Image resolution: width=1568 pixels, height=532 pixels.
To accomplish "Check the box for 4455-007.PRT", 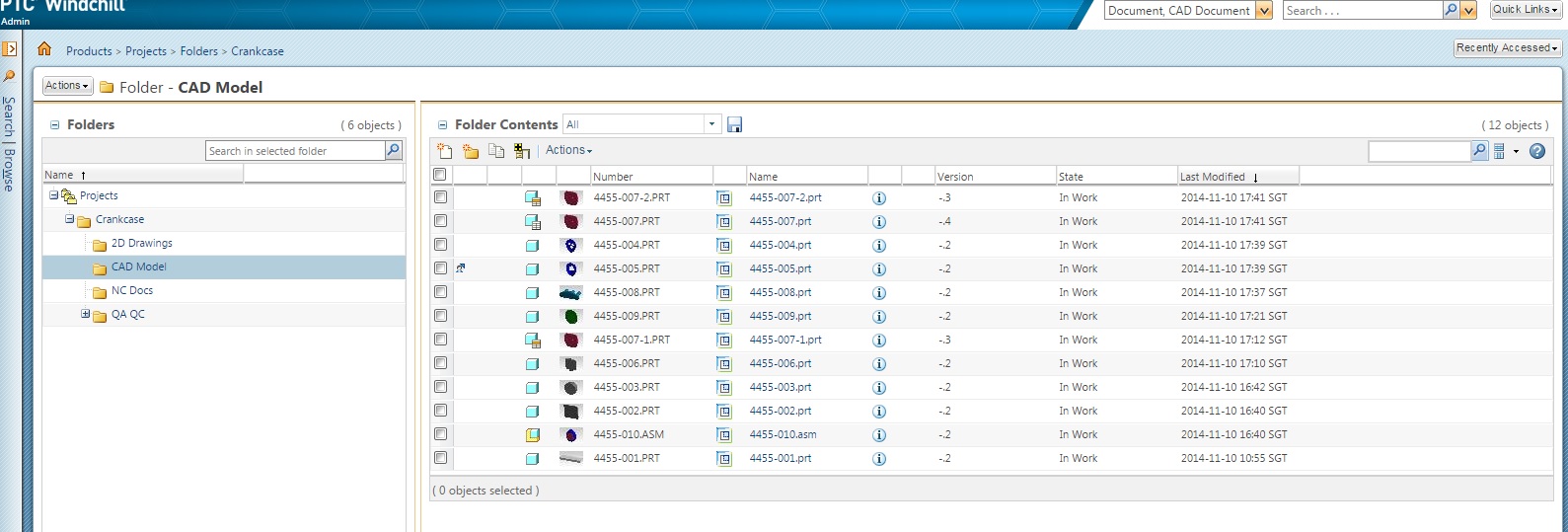I will tap(440, 221).
